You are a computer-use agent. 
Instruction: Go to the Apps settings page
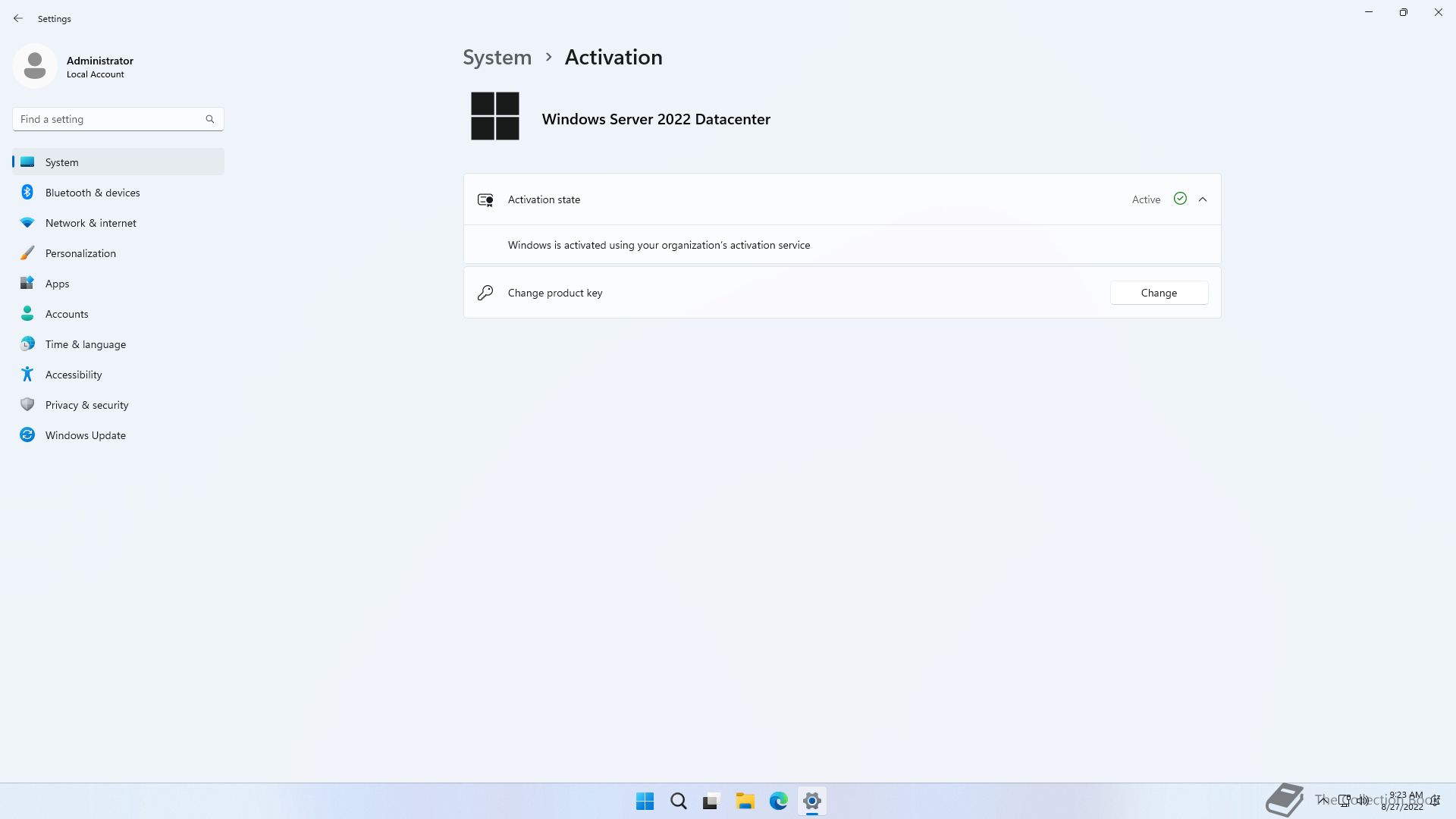[x=57, y=284]
